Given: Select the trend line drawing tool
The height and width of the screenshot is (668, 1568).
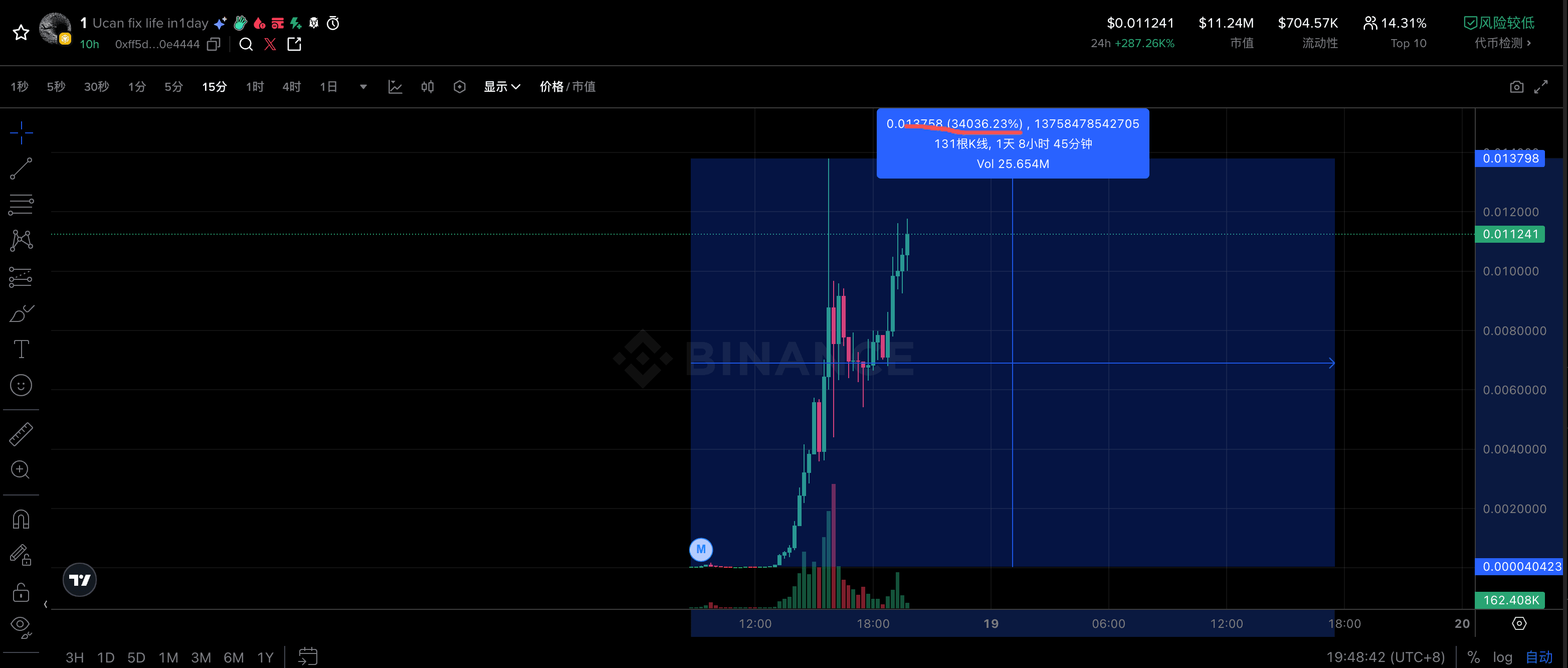Looking at the screenshot, I should pos(21,169).
